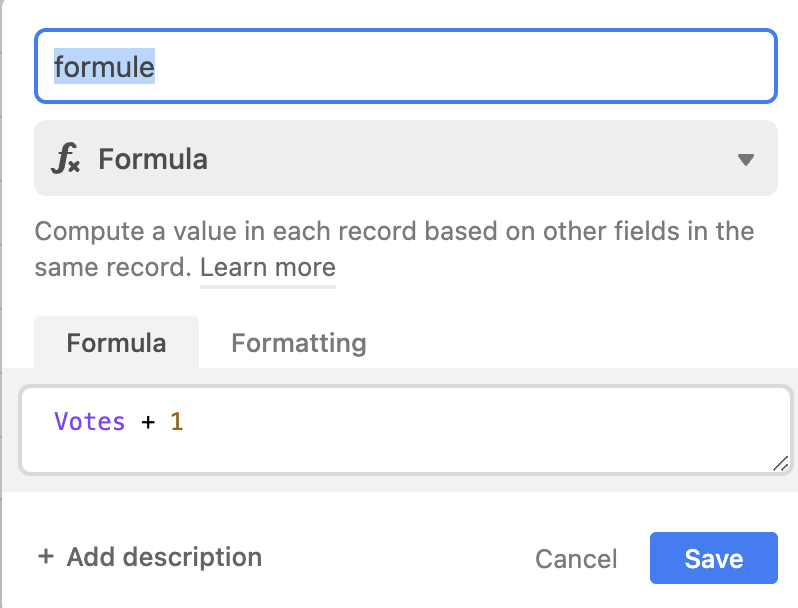Open the field type dropdown arrow

(746, 160)
